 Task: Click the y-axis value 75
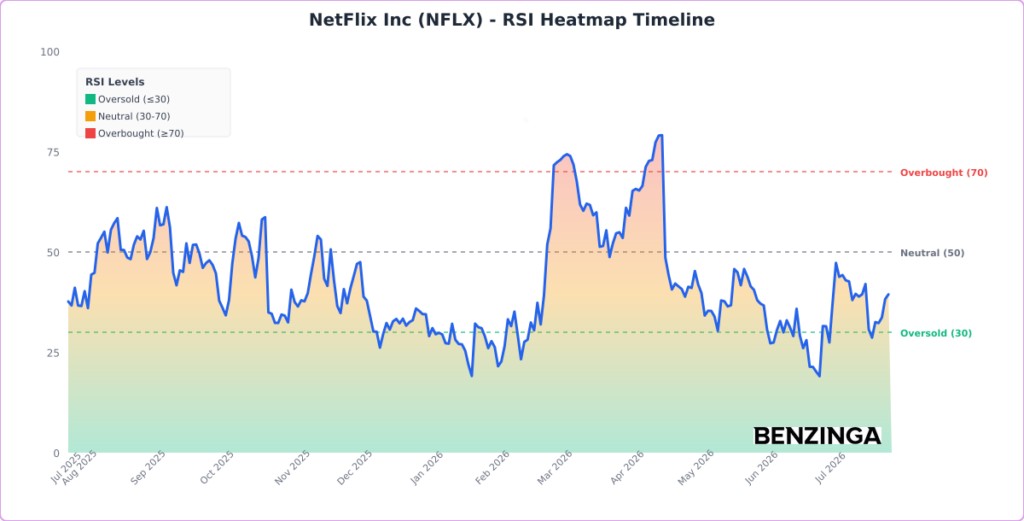[53, 152]
